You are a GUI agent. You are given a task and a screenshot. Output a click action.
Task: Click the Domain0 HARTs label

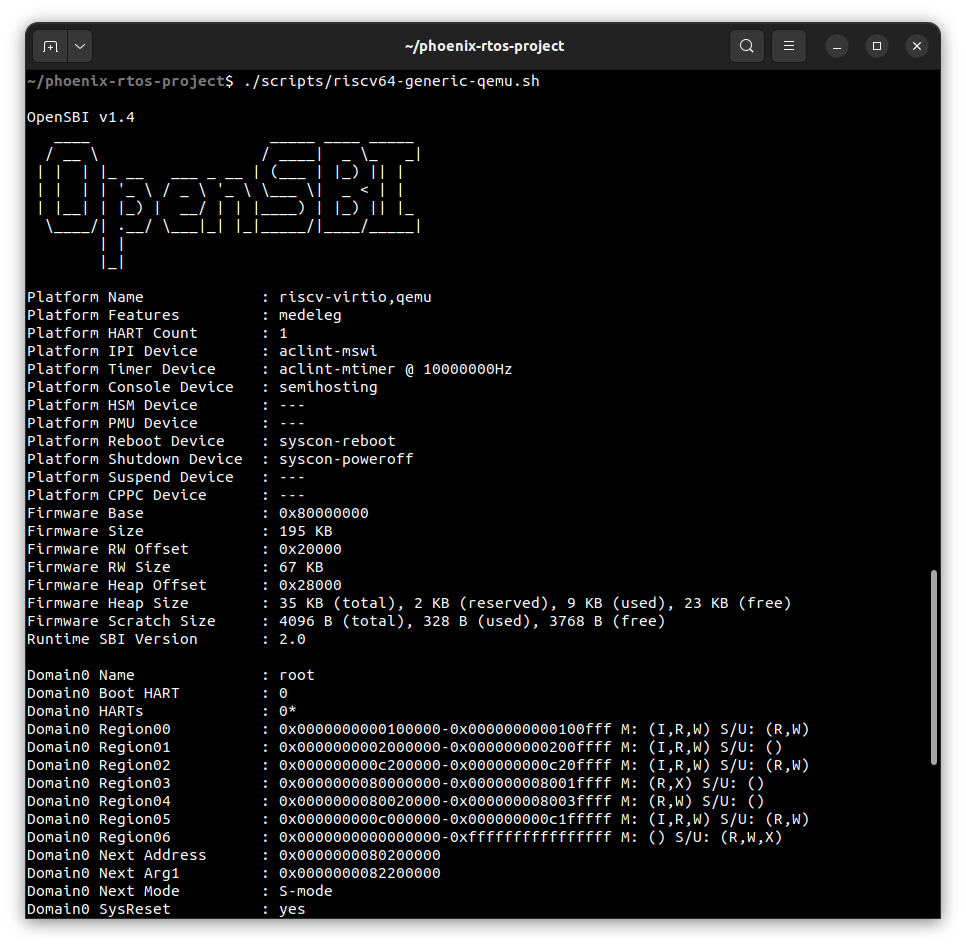click(85, 711)
